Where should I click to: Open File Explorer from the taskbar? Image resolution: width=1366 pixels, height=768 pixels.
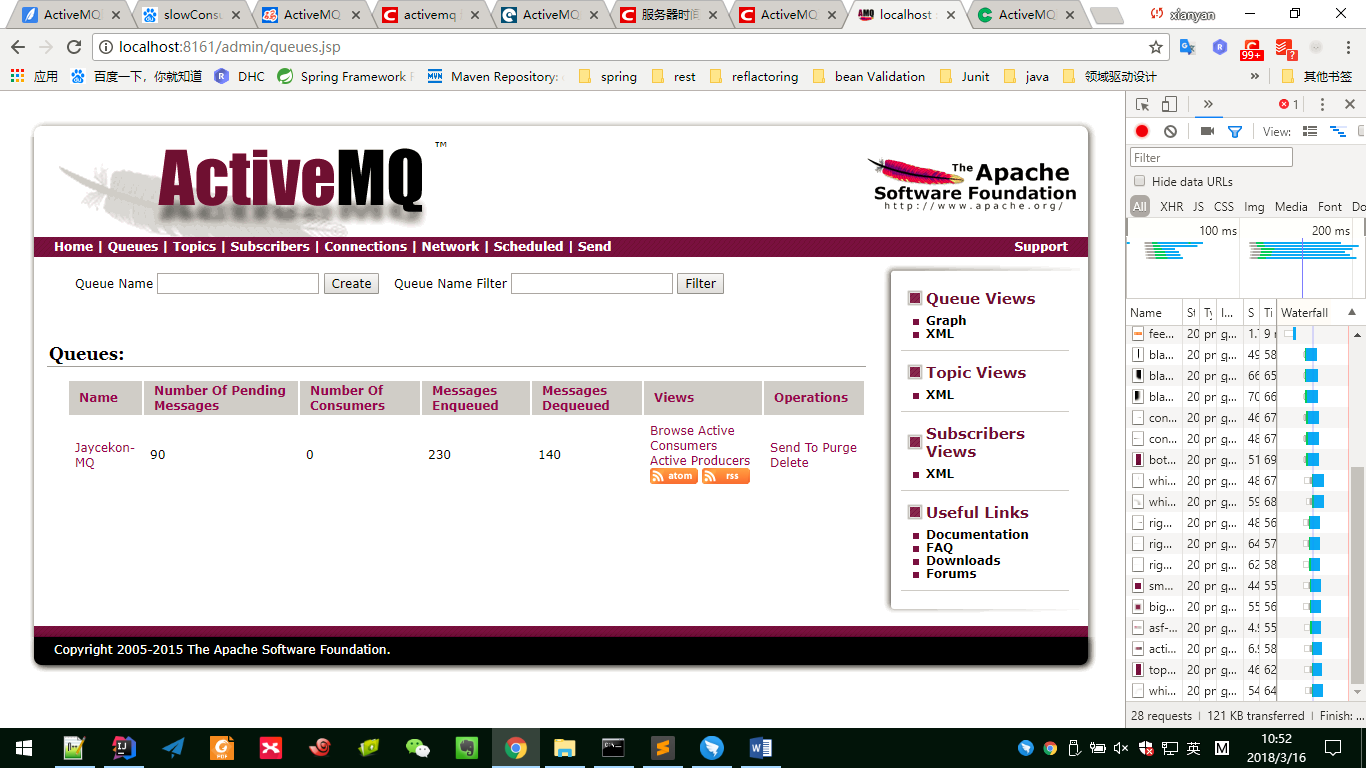click(565, 748)
